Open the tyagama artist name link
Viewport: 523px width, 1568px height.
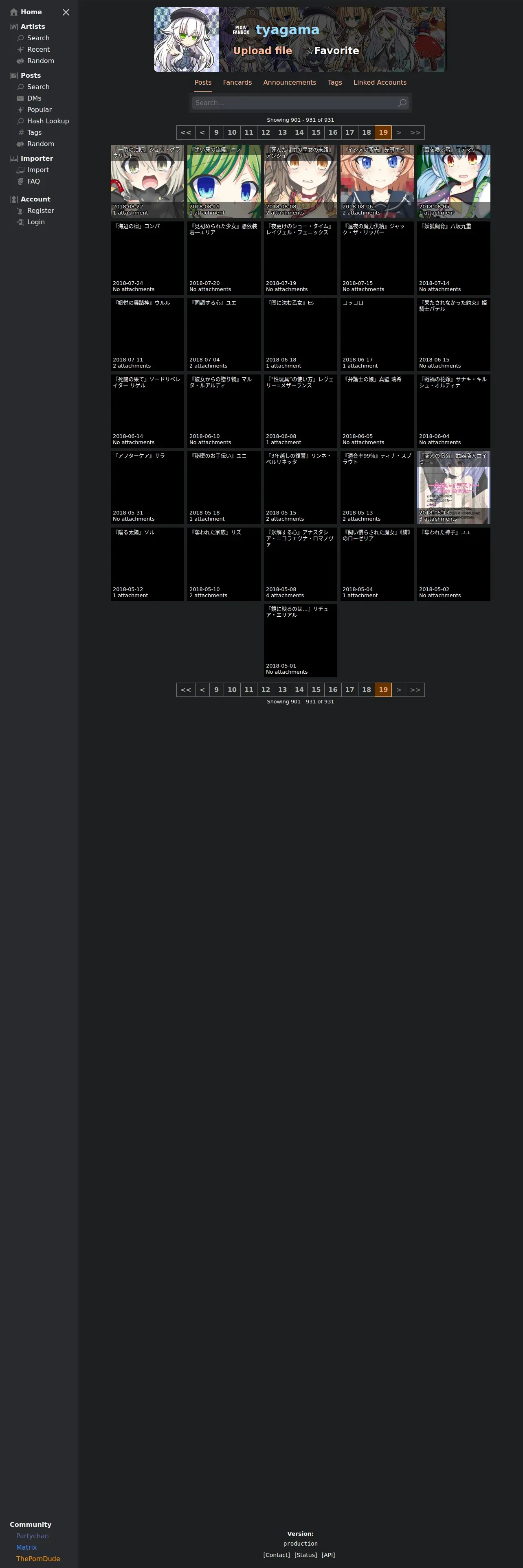coord(288,30)
